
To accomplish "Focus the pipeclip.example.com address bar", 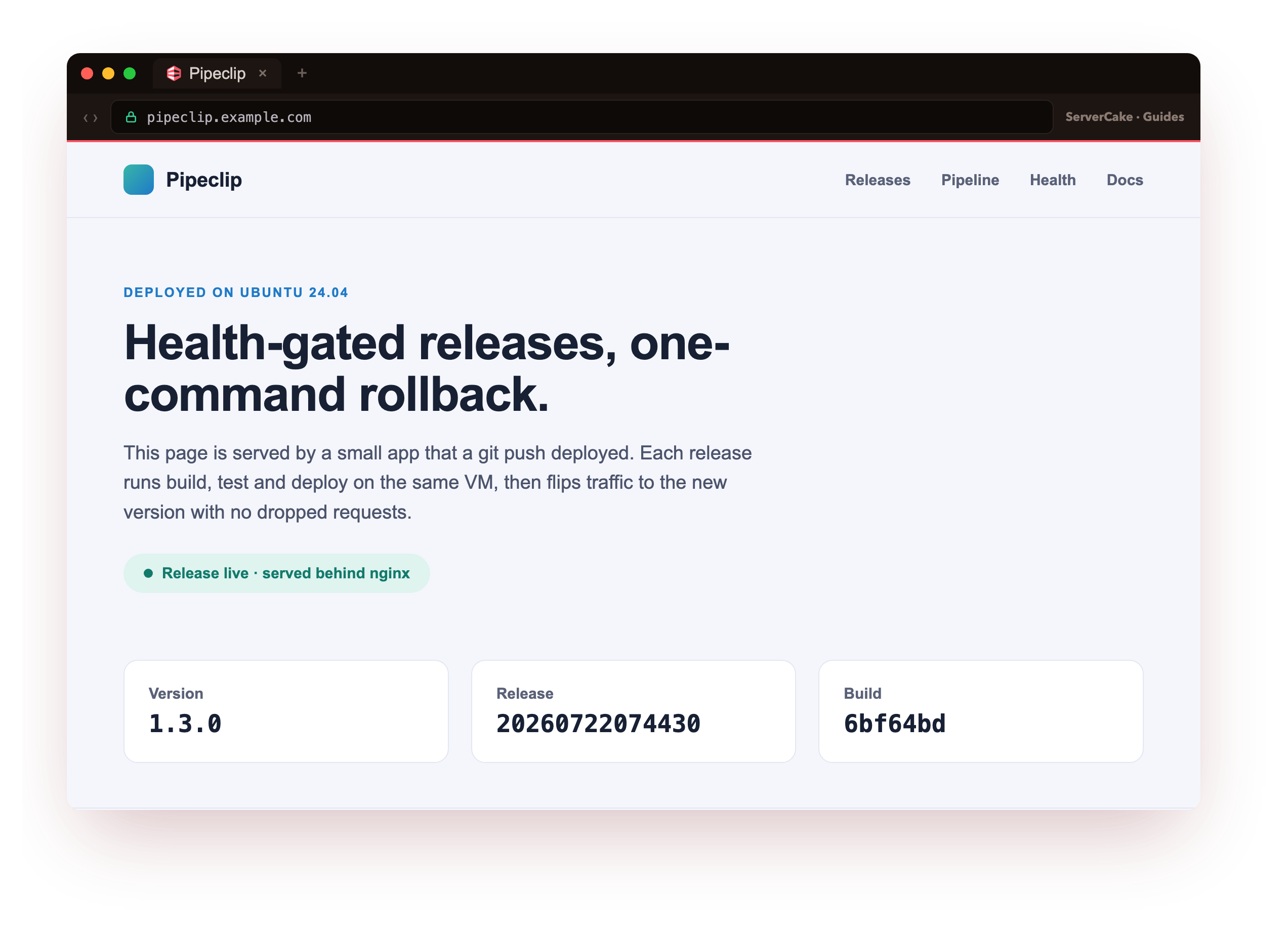I will pos(583,117).
